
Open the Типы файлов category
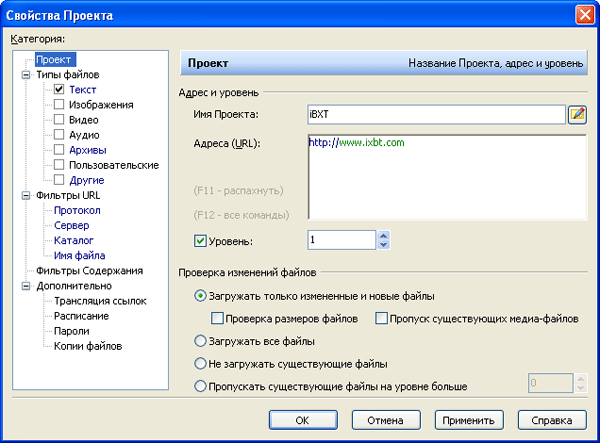tap(68, 75)
